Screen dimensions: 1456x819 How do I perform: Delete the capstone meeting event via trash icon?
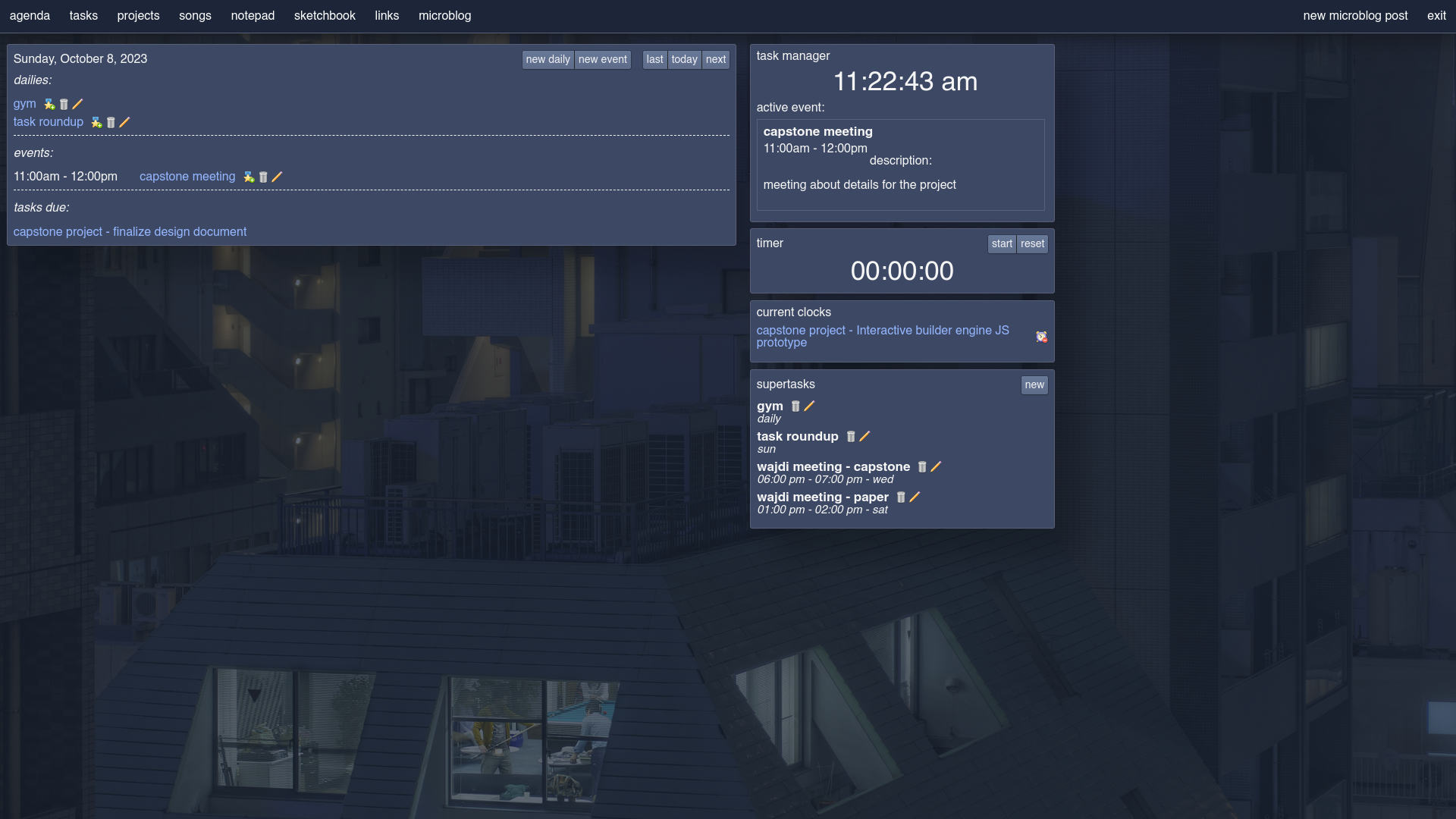coord(263,177)
